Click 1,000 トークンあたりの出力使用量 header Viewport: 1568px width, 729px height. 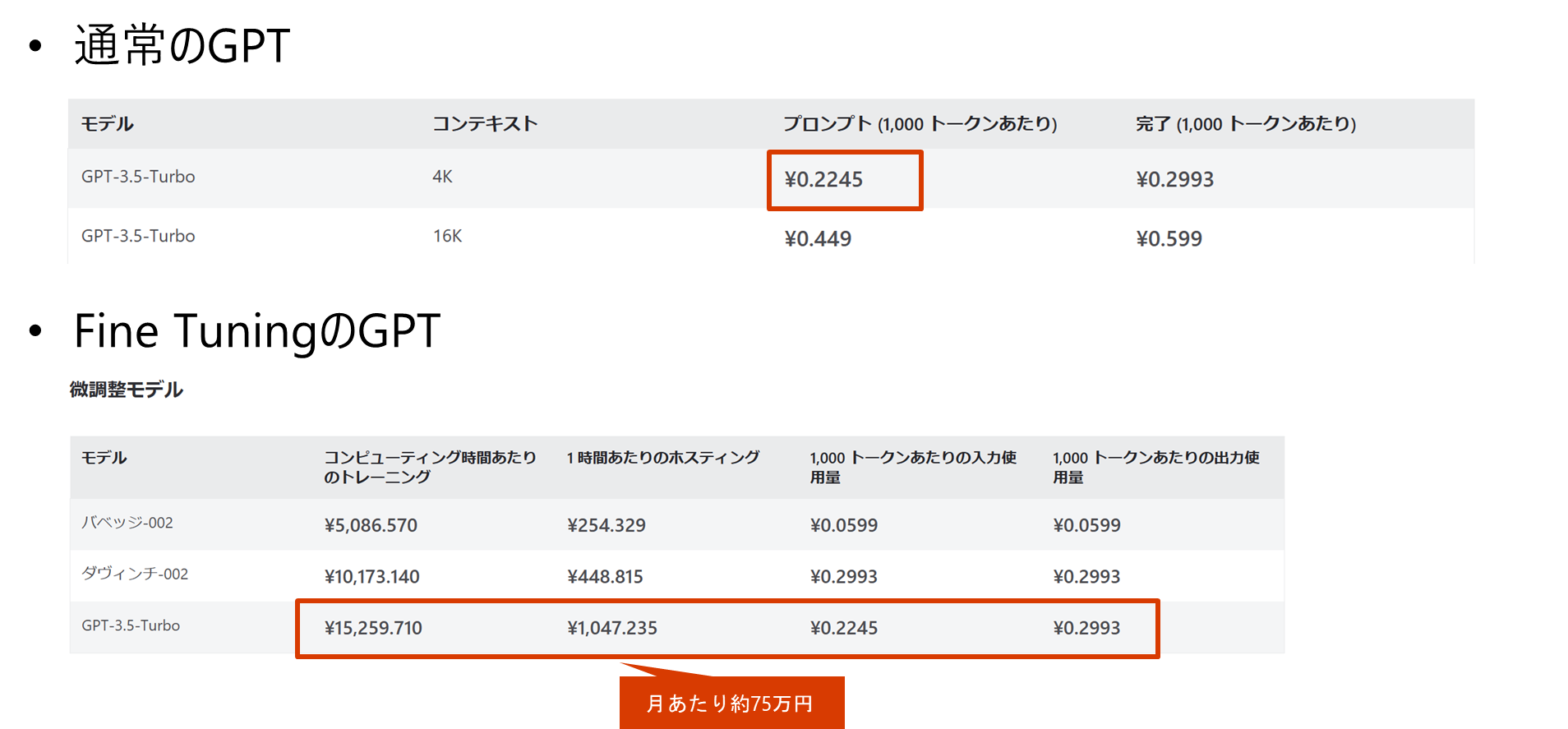tap(1156, 467)
